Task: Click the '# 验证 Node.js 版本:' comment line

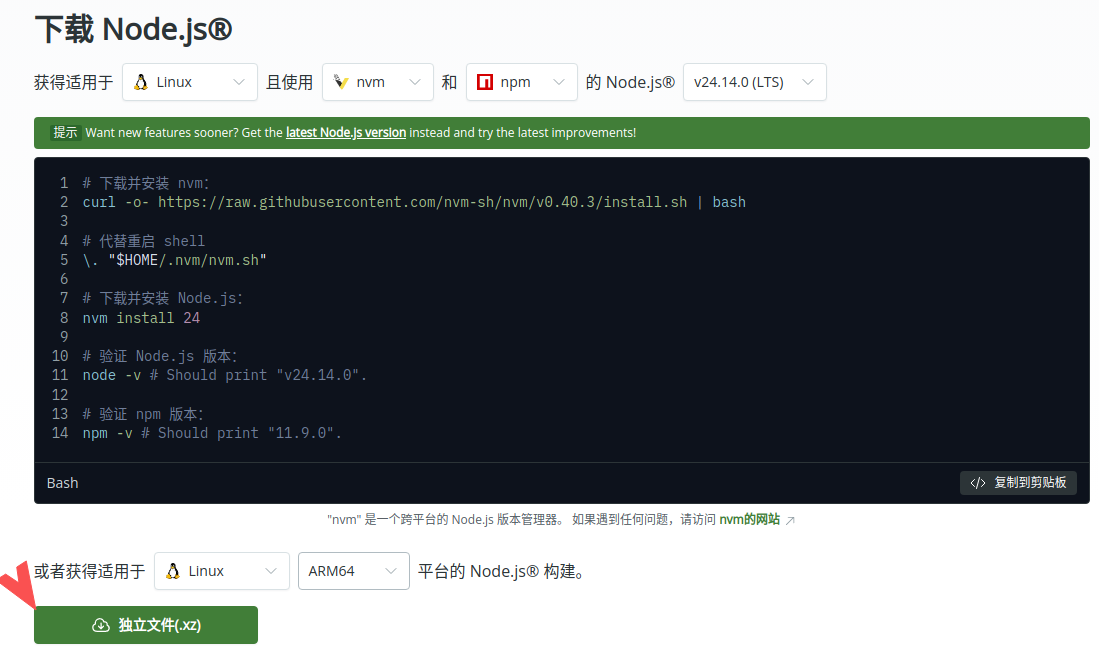Action: pyautogui.click(x=160, y=356)
